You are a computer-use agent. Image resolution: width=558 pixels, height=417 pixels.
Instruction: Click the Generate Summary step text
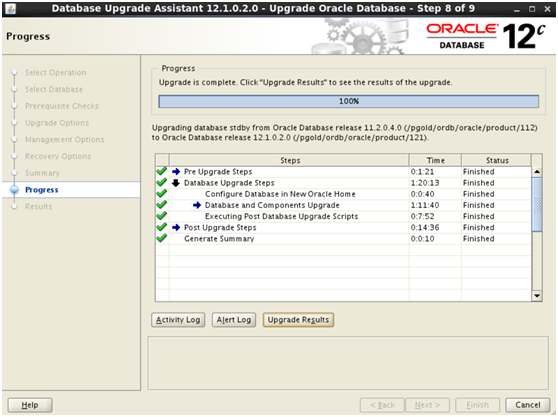coord(219,239)
